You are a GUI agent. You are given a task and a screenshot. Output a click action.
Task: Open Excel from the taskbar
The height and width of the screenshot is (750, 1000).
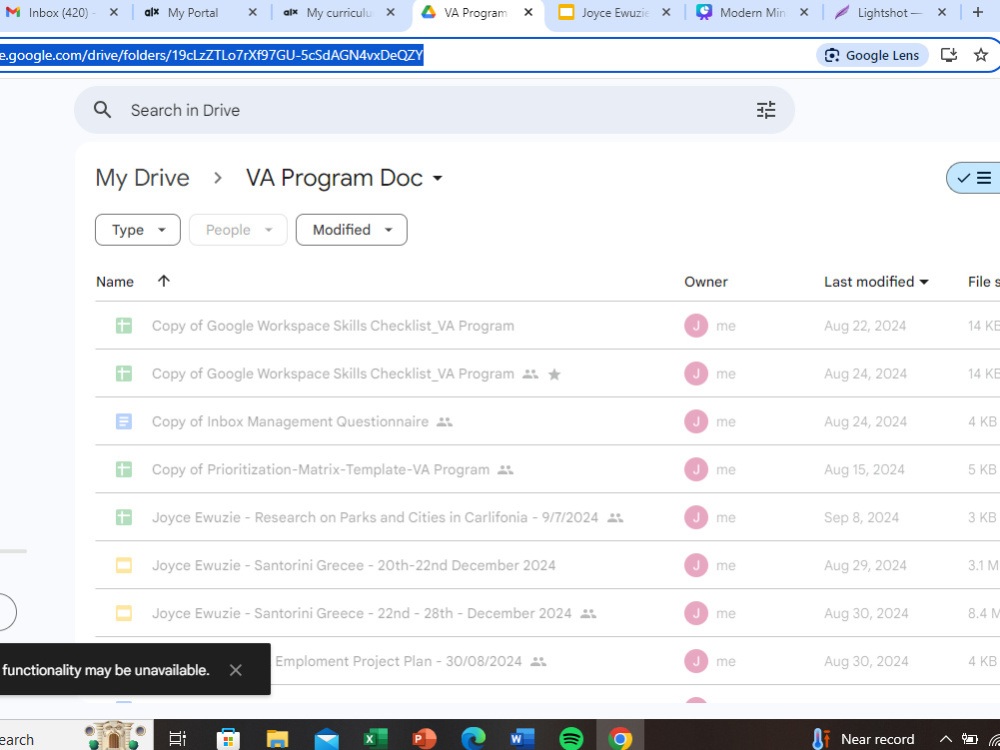(x=376, y=739)
